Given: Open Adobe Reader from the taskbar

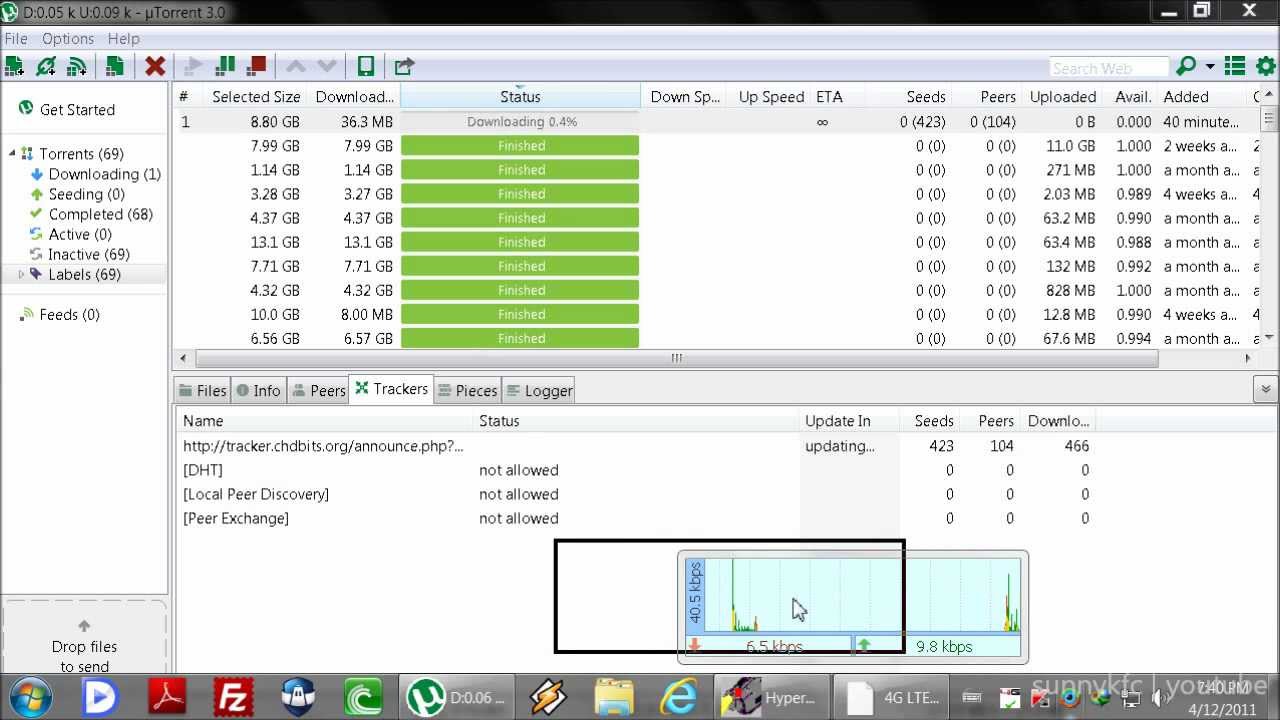Looking at the screenshot, I should tap(168, 697).
